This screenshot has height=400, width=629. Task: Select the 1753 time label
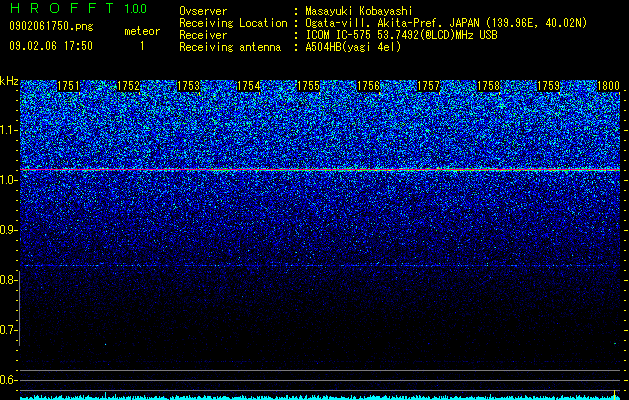(x=189, y=86)
